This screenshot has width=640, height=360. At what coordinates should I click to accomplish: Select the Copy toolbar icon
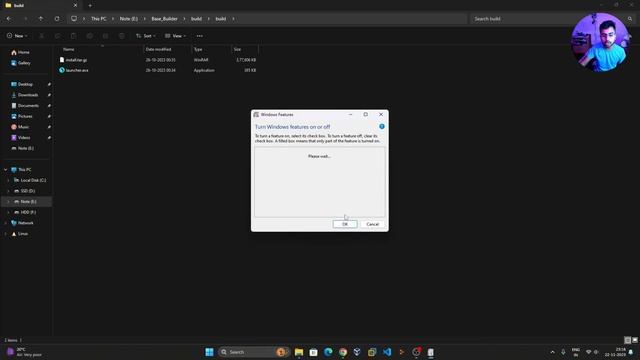[58, 36]
